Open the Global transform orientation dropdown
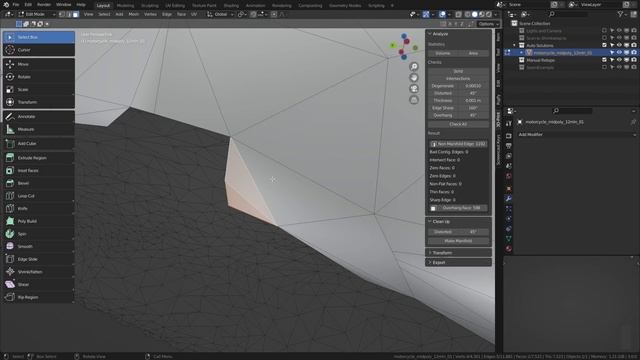The width and height of the screenshot is (640, 360). click(220, 14)
